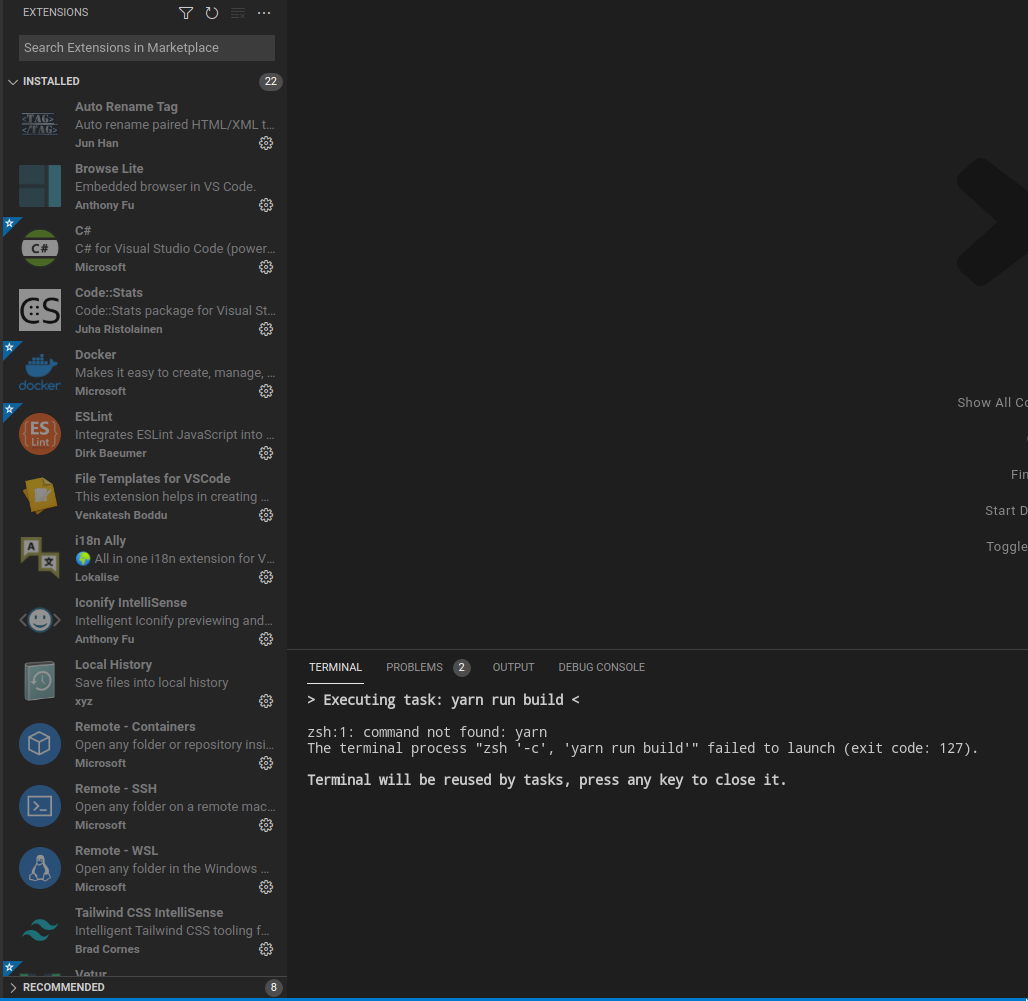Open the Manage gear for Docker extension
1028x1001 pixels.
point(265,391)
